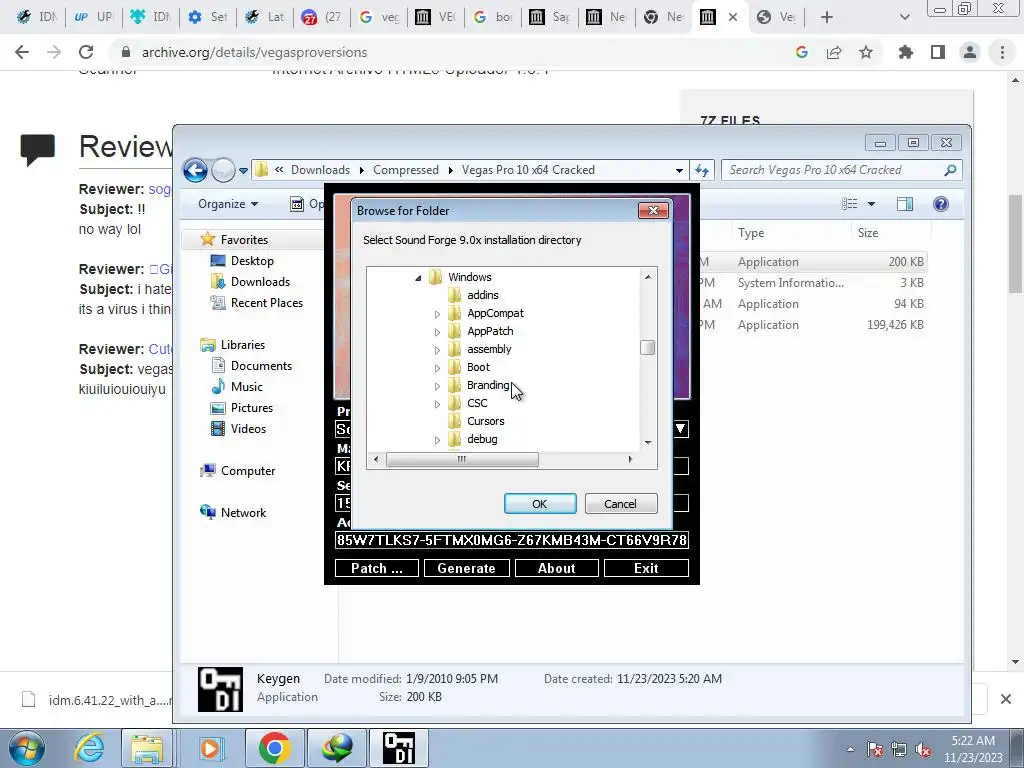This screenshot has height=768, width=1024.
Task: Open Desktop in Favorites
Action: (252, 261)
